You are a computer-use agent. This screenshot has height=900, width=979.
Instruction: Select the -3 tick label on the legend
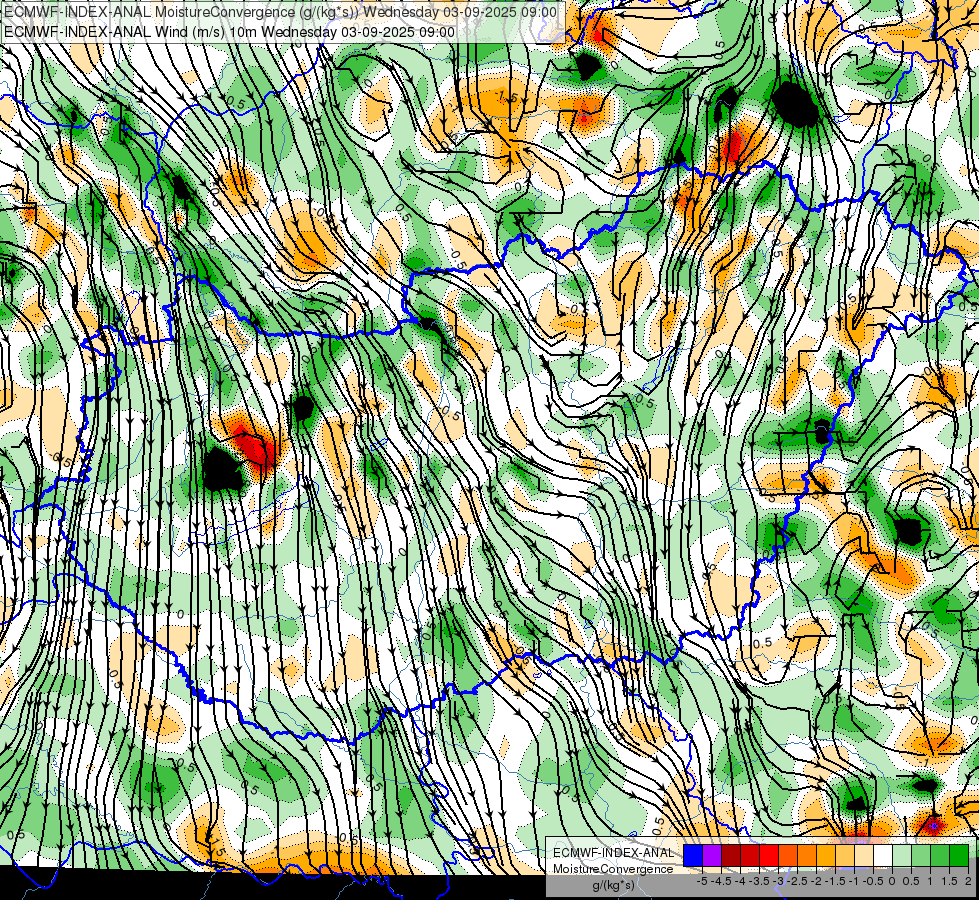[778, 881]
